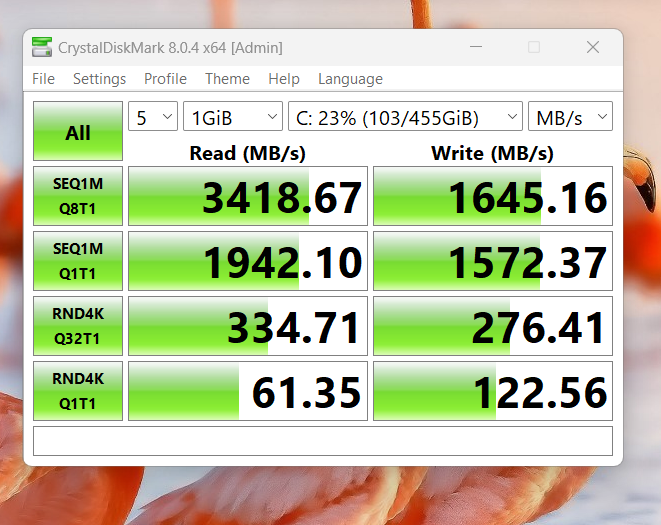Click the SEQ1M Q1T1 write result 1572.37
Viewport: 661px width, 525px height.
click(x=493, y=261)
